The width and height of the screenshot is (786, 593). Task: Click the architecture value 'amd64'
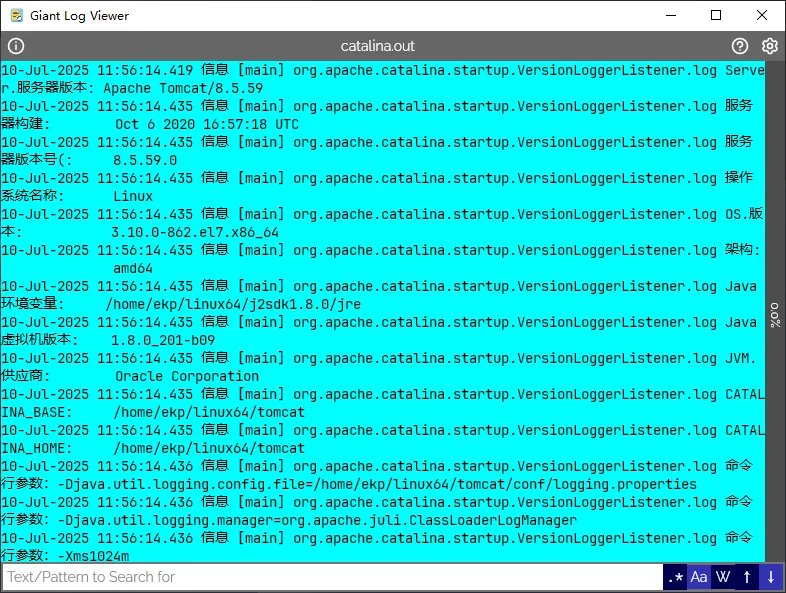click(x=133, y=269)
